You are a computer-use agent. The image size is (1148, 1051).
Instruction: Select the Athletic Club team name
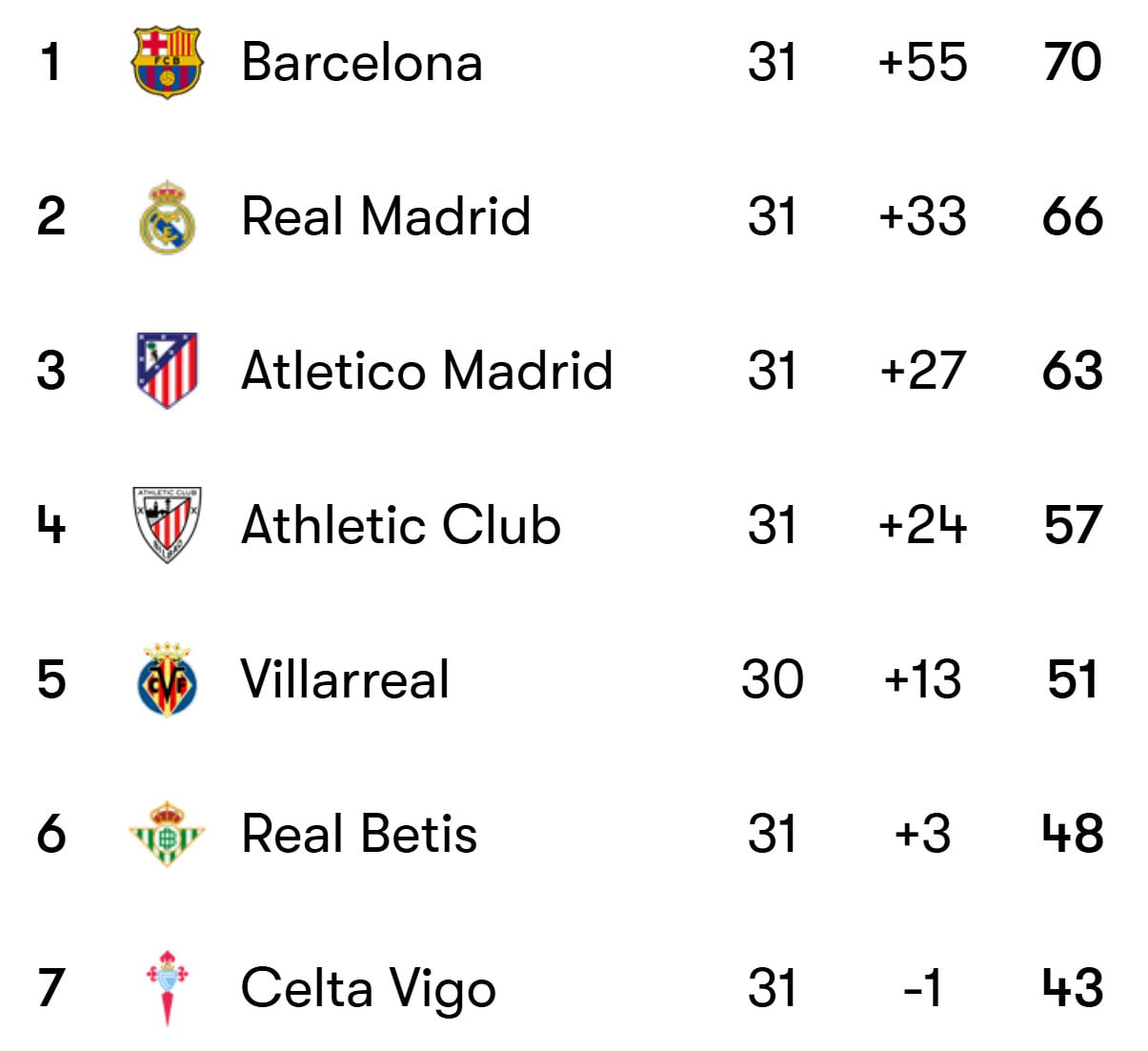pyautogui.click(x=401, y=525)
